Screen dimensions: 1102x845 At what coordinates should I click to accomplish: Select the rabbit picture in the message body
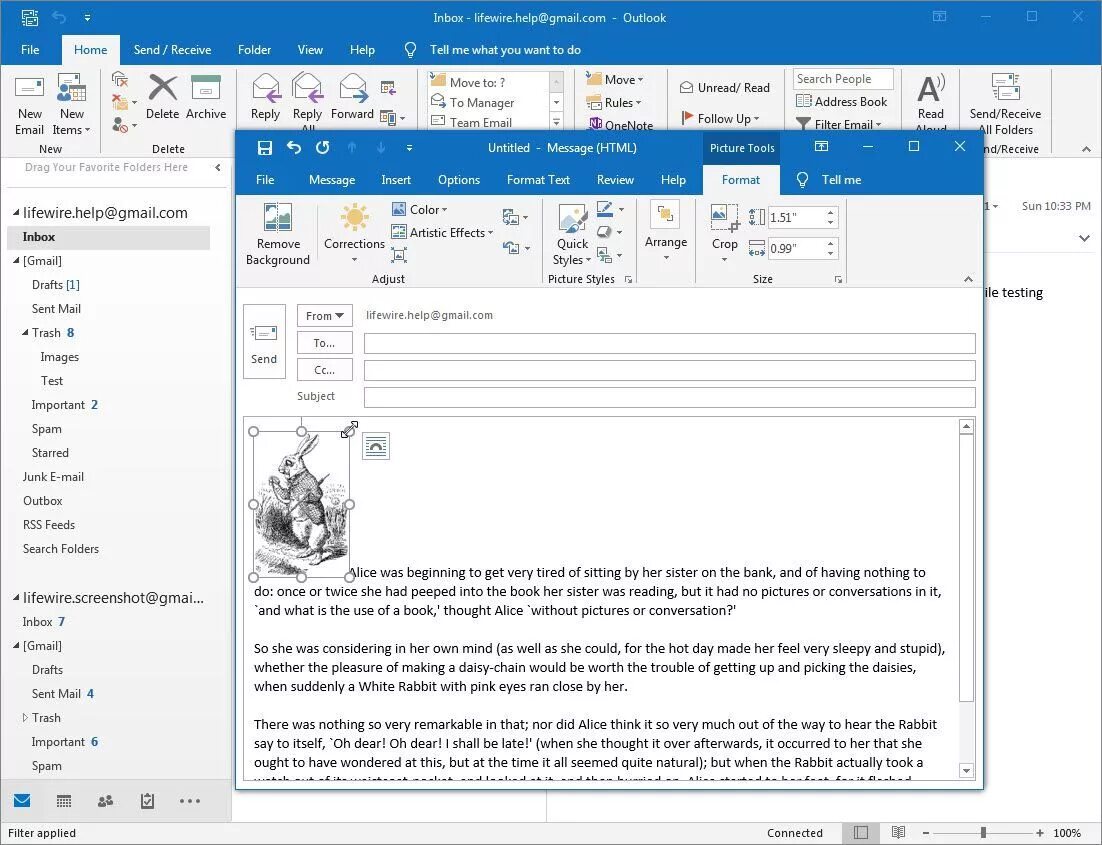pos(302,504)
